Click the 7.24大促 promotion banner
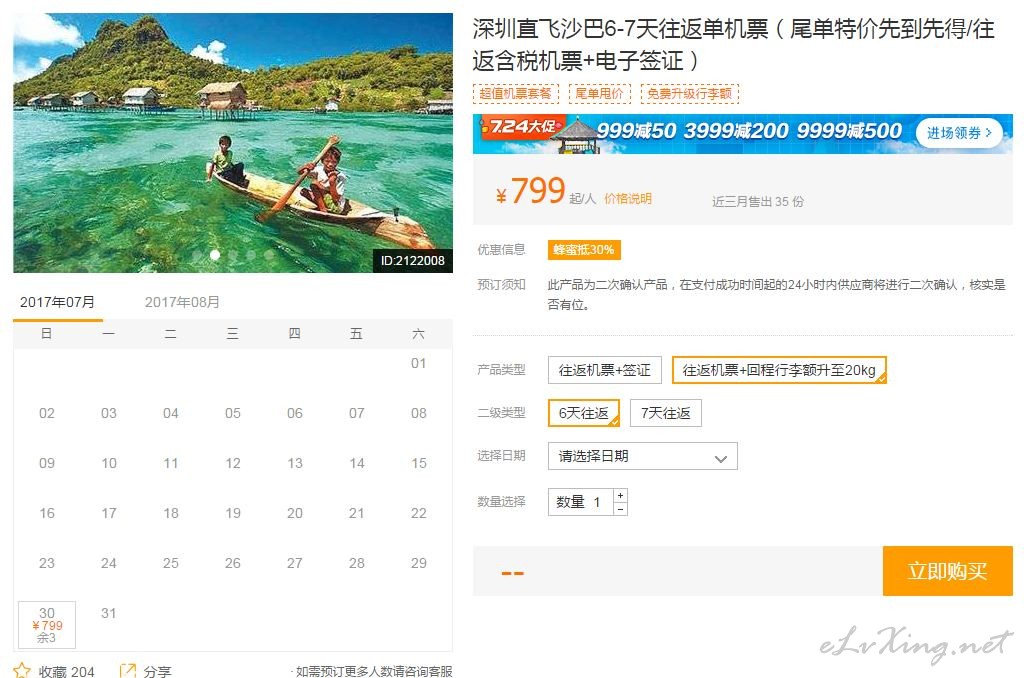The height and width of the screenshot is (678, 1024). (x=743, y=134)
